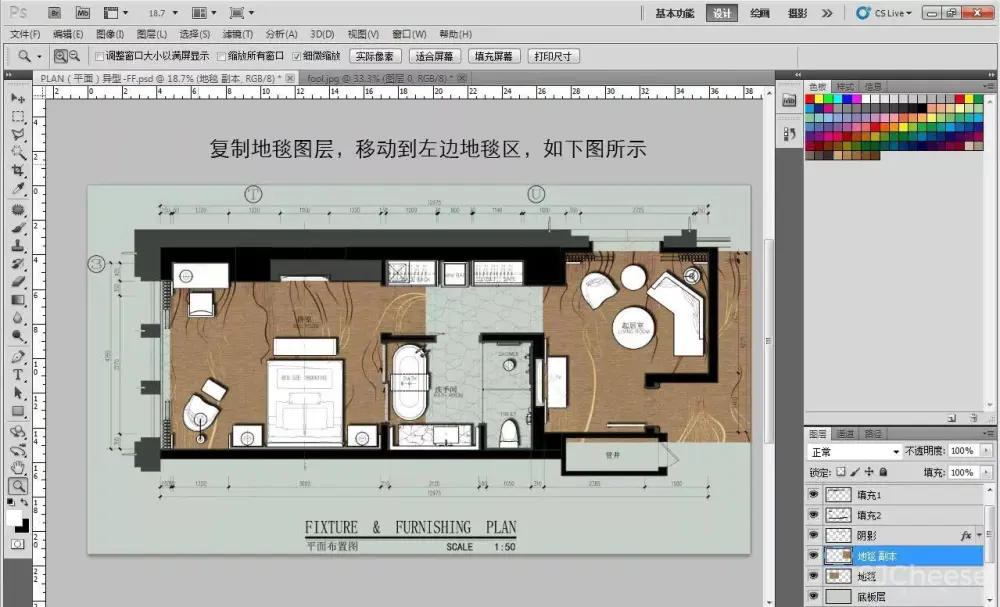The image size is (1000, 607).
Task: Switch to the fool.jpg document tab
Action: coord(378,77)
